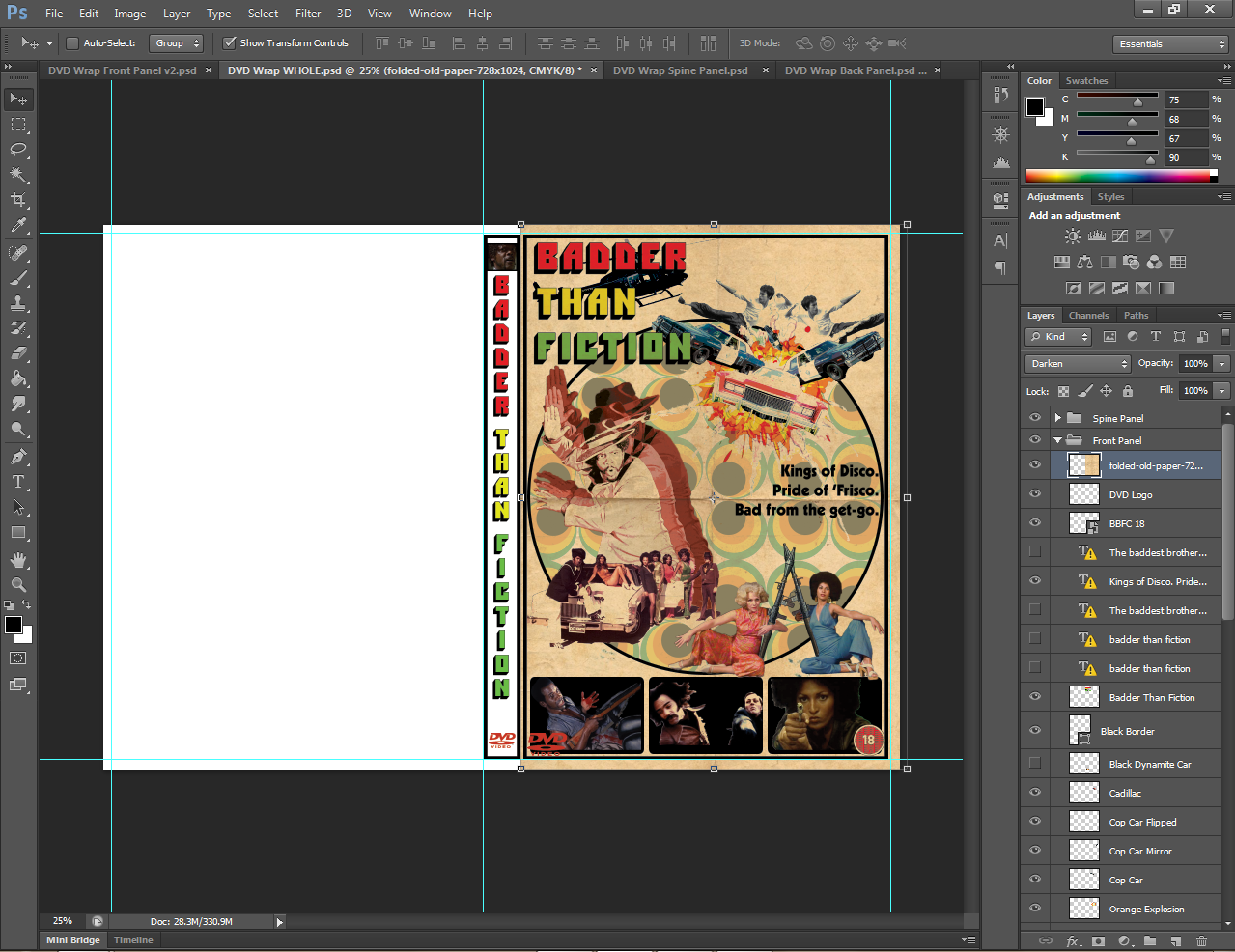Select the Magic Wand tool
The image size is (1235, 952).
click(x=18, y=175)
